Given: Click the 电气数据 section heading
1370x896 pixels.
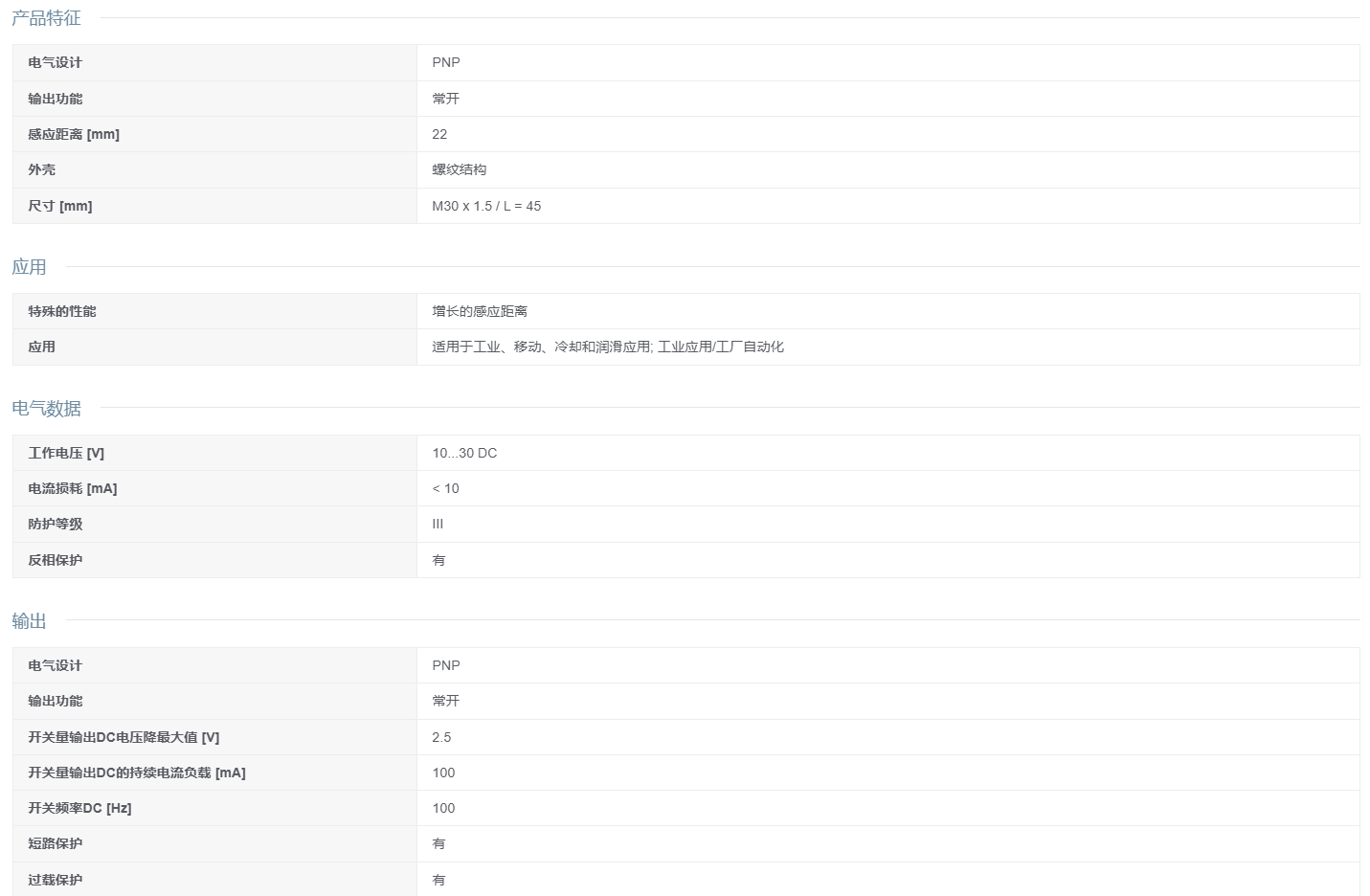Looking at the screenshot, I should tap(46, 409).
